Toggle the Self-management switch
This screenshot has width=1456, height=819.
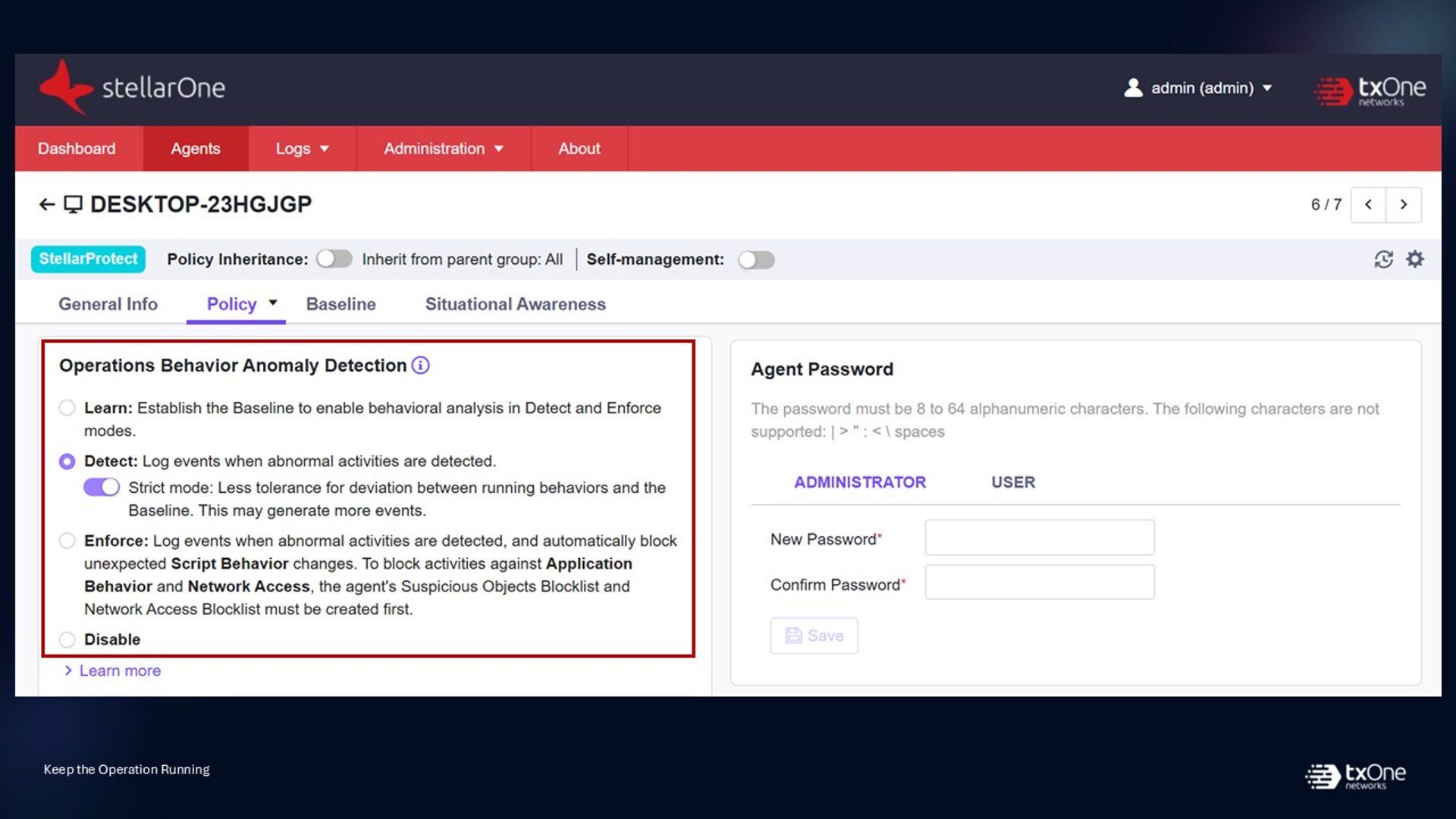point(756,260)
